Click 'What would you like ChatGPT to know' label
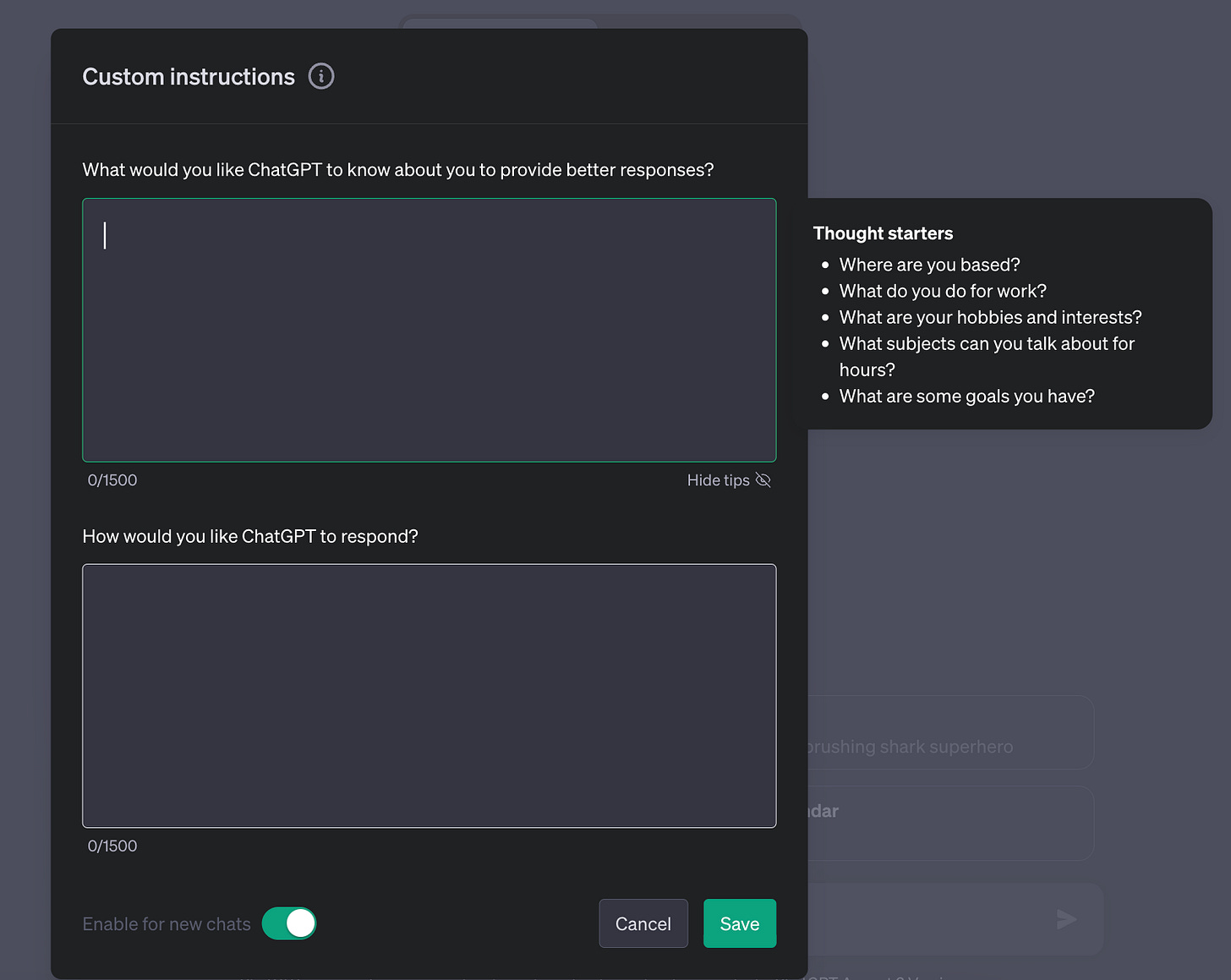This screenshot has width=1231, height=980. click(398, 170)
